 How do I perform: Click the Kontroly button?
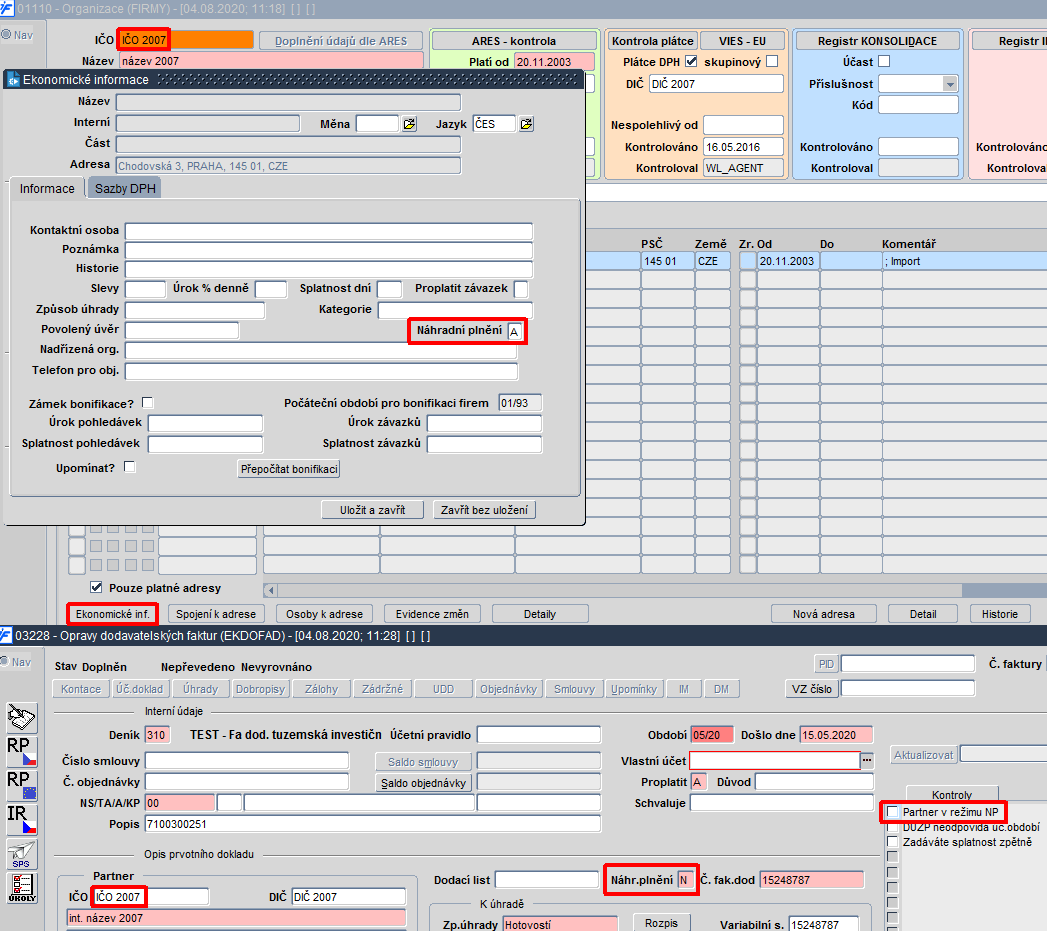tap(952, 794)
